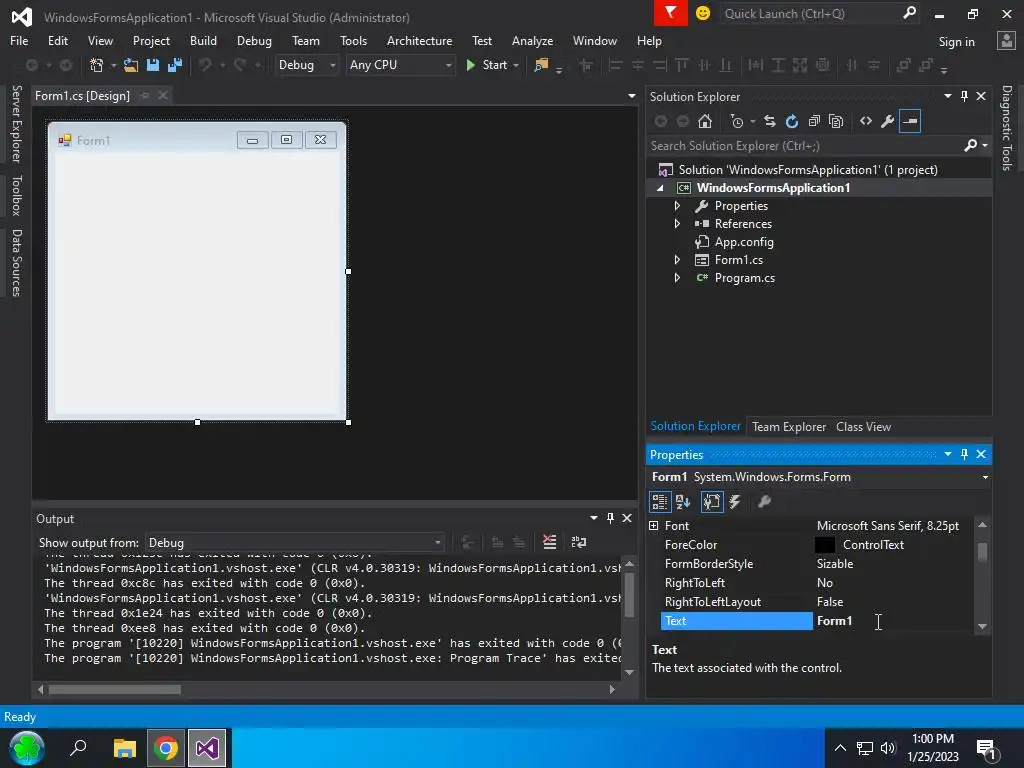
Task: Expand the References node
Action: (677, 223)
